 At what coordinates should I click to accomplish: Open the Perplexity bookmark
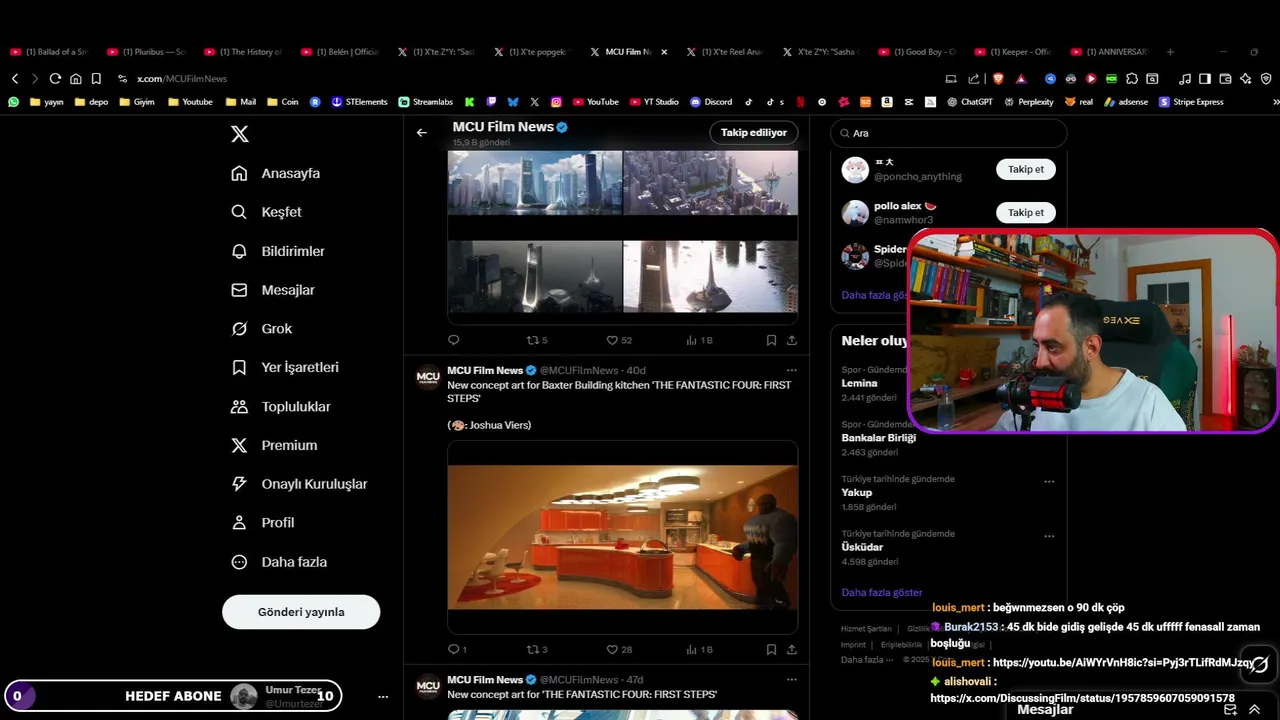click(1029, 102)
